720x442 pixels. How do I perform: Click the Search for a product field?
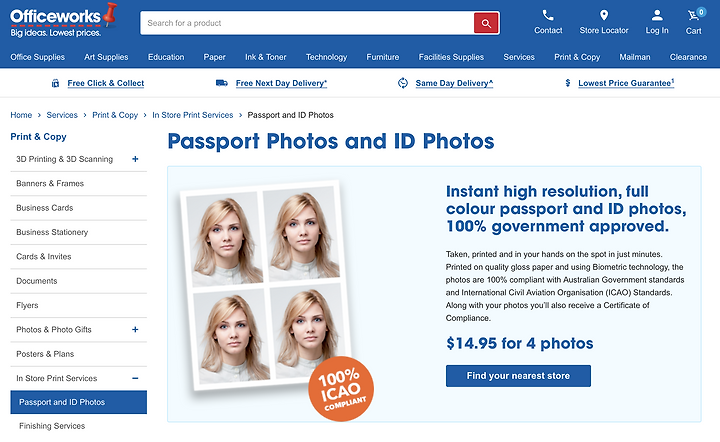307,23
